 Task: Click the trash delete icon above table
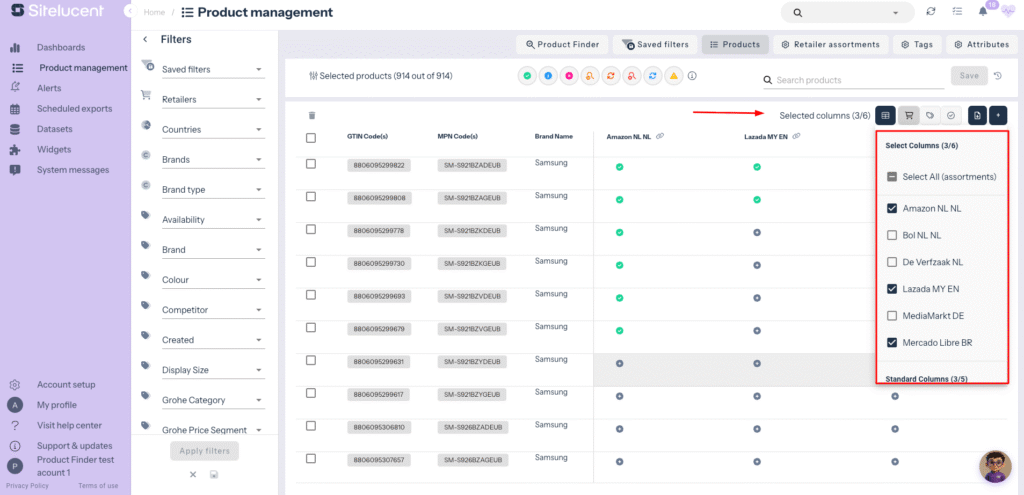312,116
